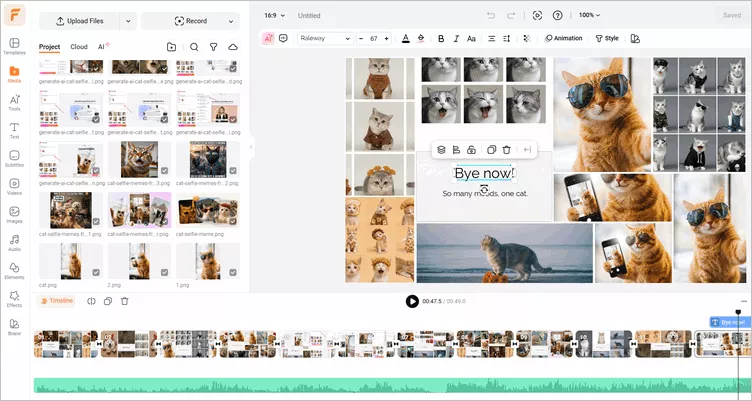Delete the clip using timeline trash icon
The width and height of the screenshot is (752, 401).
125,301
